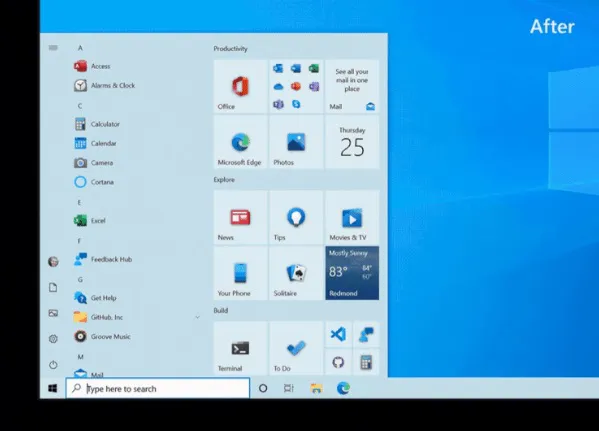Open the News tile
Viewport: 599px width, 431px height.
240,217
